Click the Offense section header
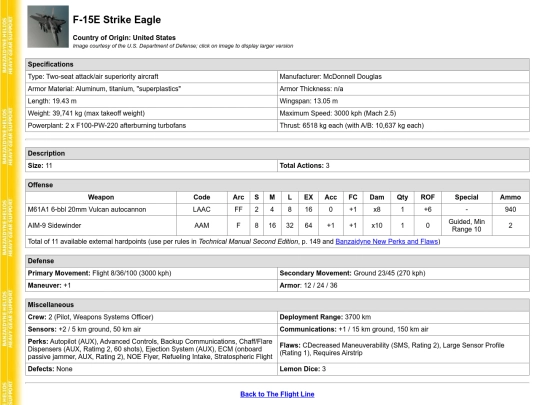540x405 pixels. [x=277, y=185]
